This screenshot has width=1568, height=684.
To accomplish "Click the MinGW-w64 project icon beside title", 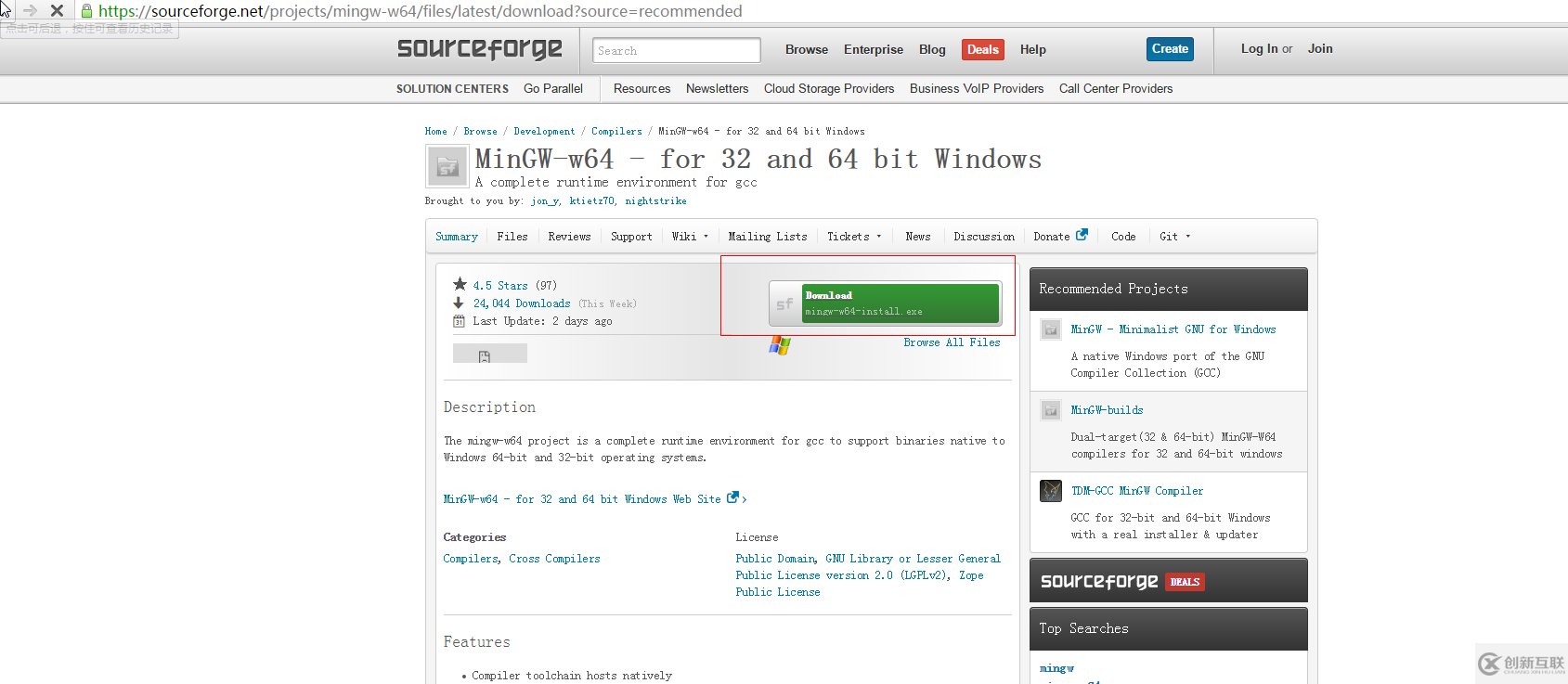I will [x=447, y=167].
